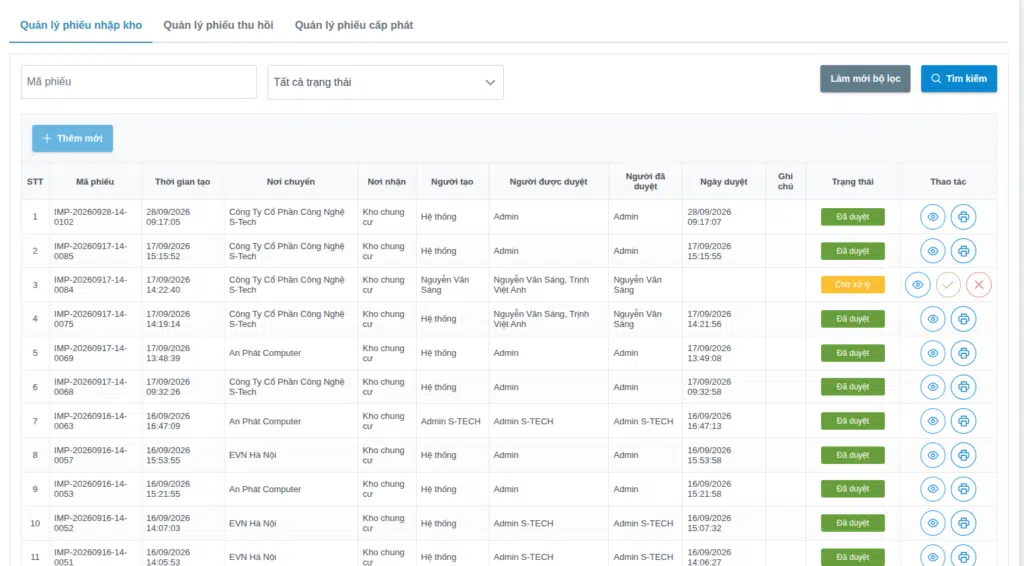Click 'Nguyễn Văn Sáng' creator in row 3
Screen dimensions: 1024x566
(x=445, y=285)
